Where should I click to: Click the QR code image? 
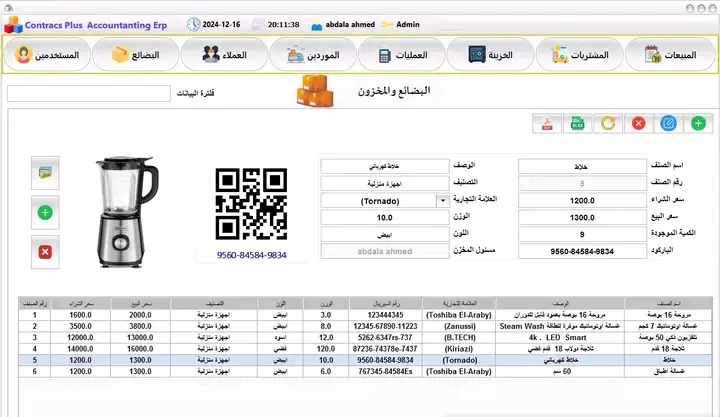251,204
